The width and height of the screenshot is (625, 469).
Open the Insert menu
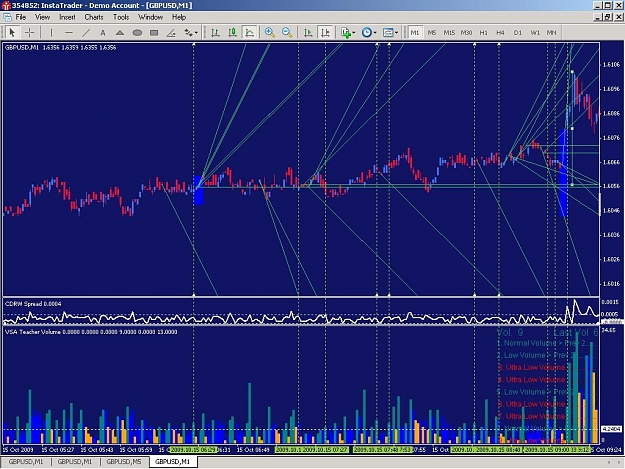tap(67, 17)
